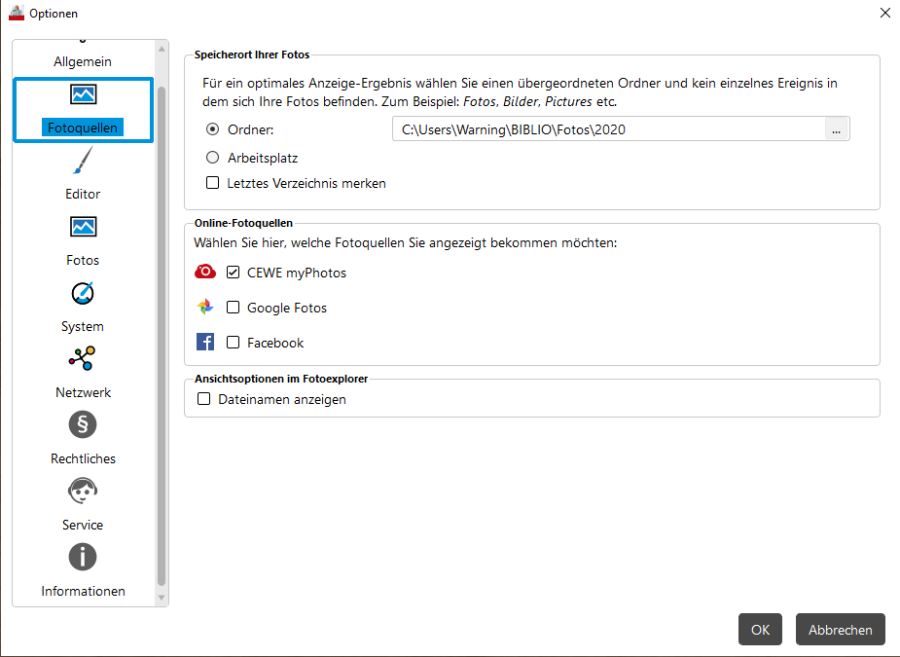Enable the Google Fotos checkbox

232,307
